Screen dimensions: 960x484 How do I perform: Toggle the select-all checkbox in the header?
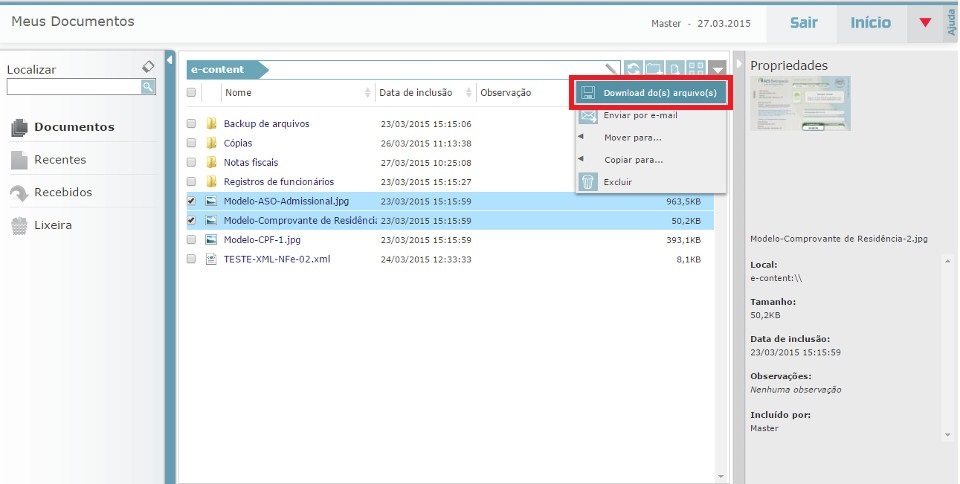[x=191, y=93]
